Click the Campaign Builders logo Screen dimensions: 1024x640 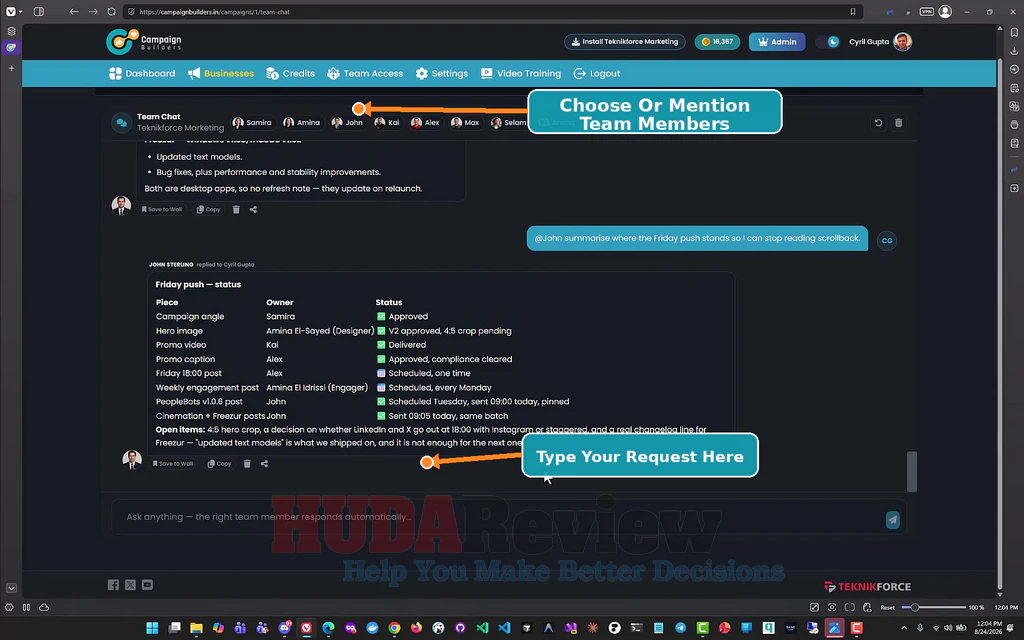[x=144, y=42]
